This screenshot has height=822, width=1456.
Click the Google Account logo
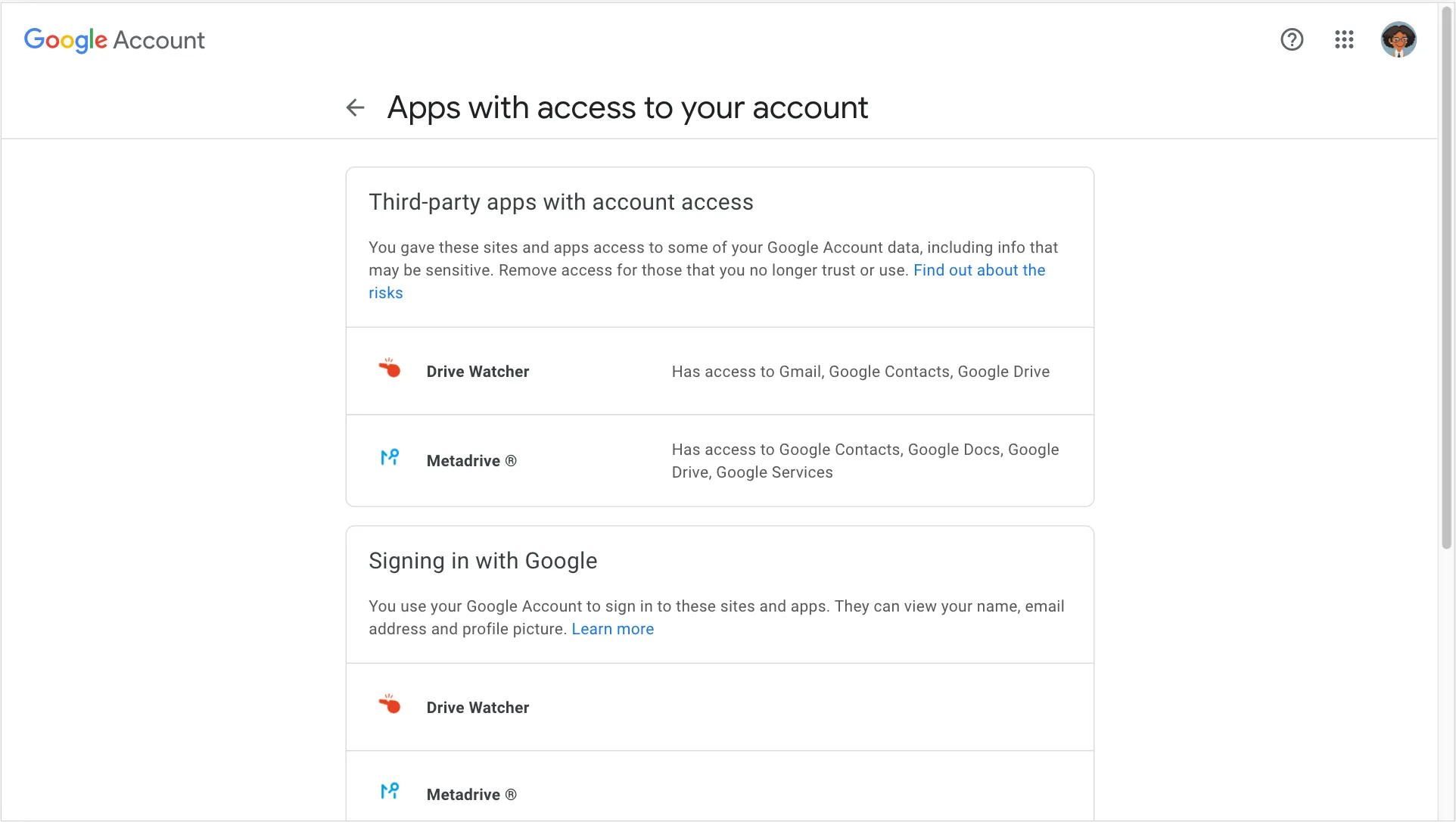114,40
